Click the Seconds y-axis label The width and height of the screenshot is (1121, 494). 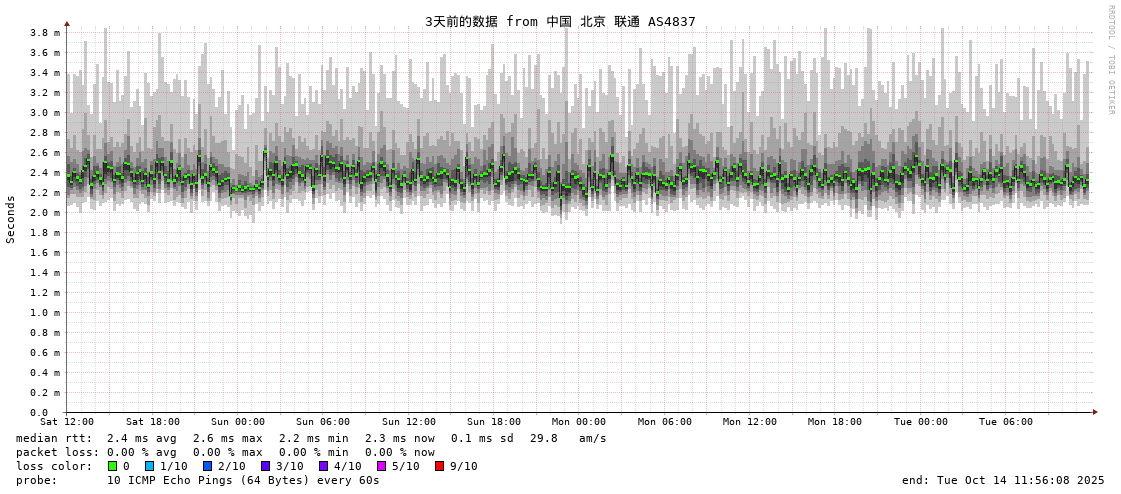pos(11,219)
